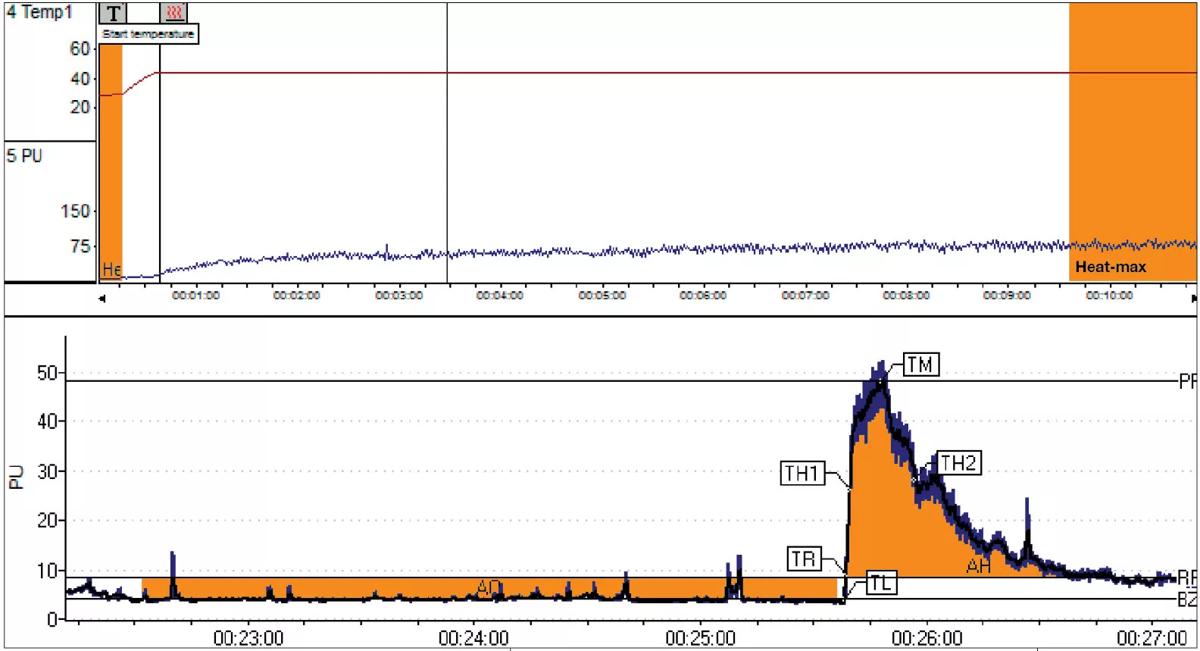Select the Heat-max shaded region label
Image resolution: width=1200 pixels, height=651 pixels.
(x=1110, y=267)
